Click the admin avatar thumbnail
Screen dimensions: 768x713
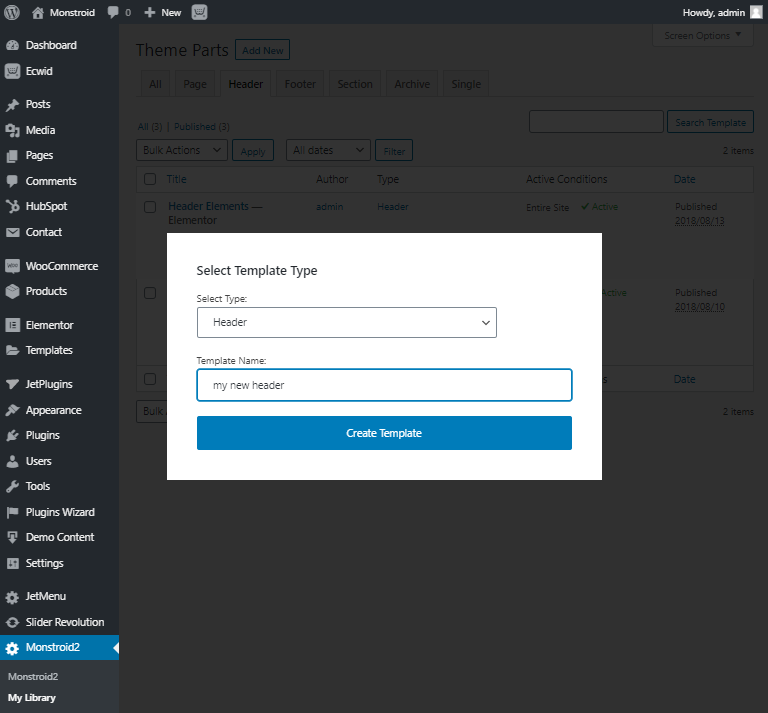(756, 12)
